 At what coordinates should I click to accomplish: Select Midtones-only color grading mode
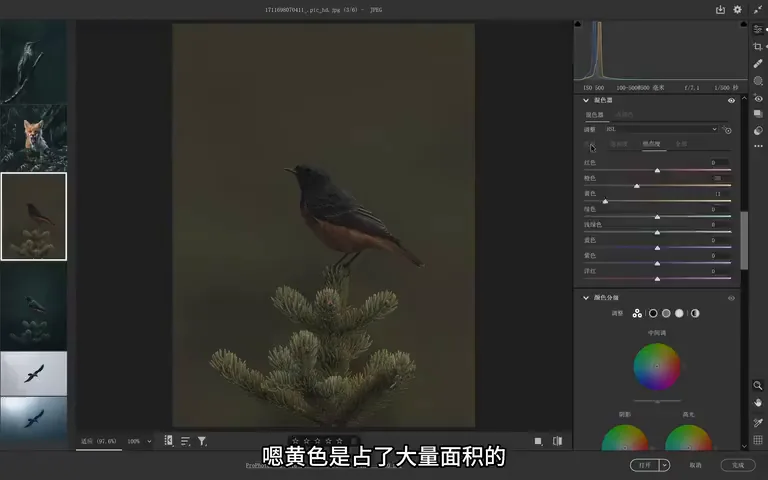point(666,313)
